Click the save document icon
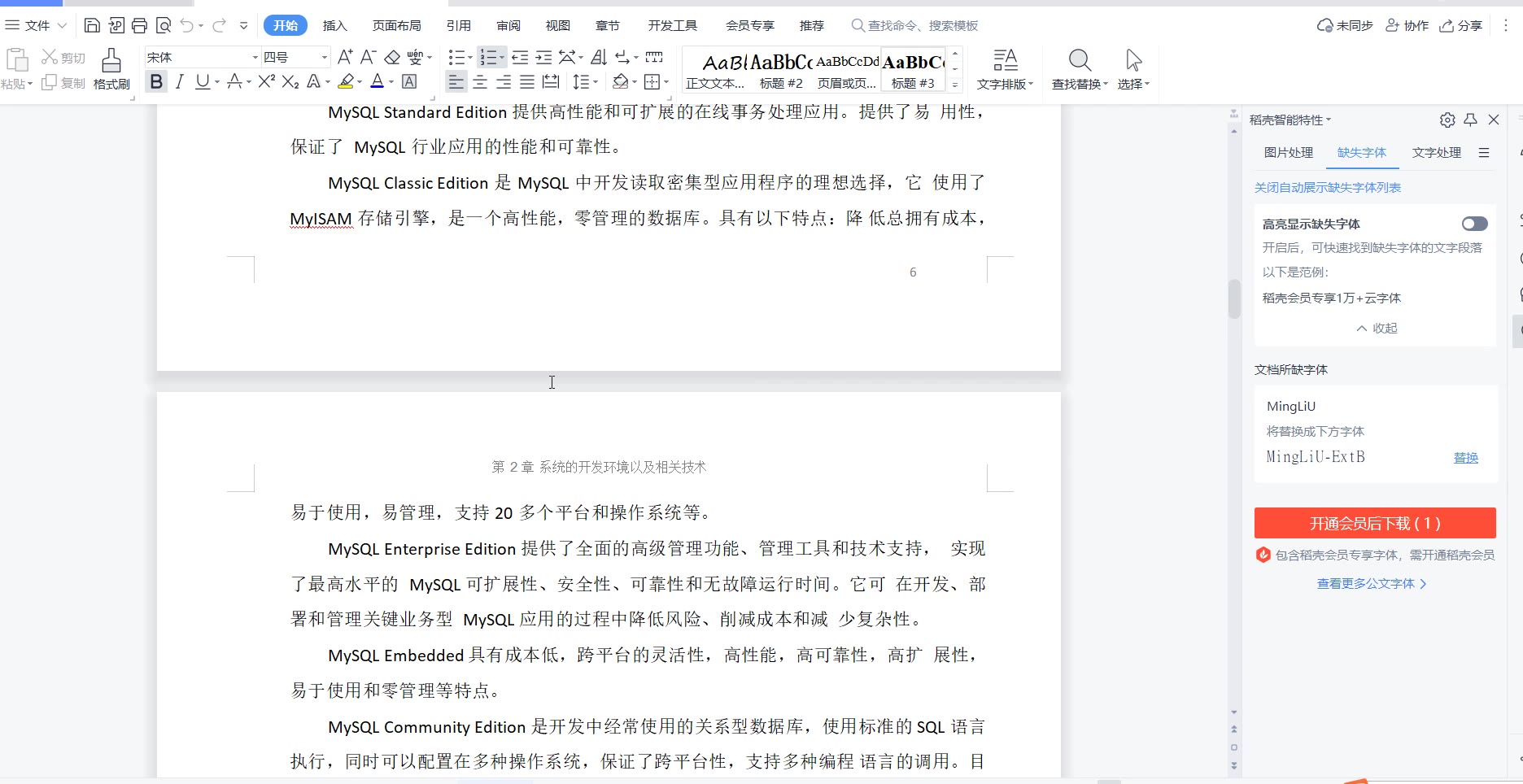Image resolution: width=1523 pixels, height=784 pixels. coord(92,25)
